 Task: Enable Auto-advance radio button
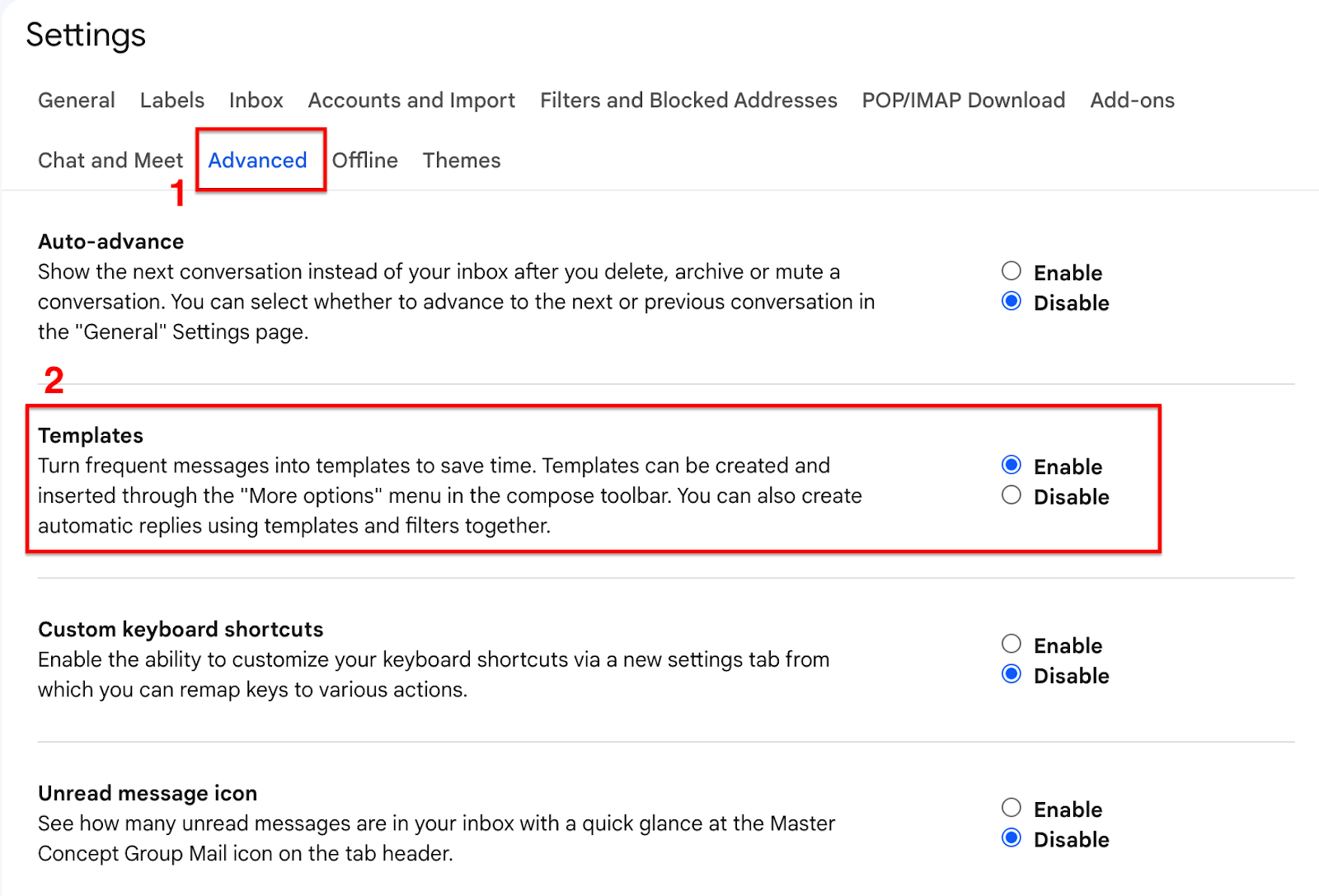pyautogui.click(x=1012, y=271)
